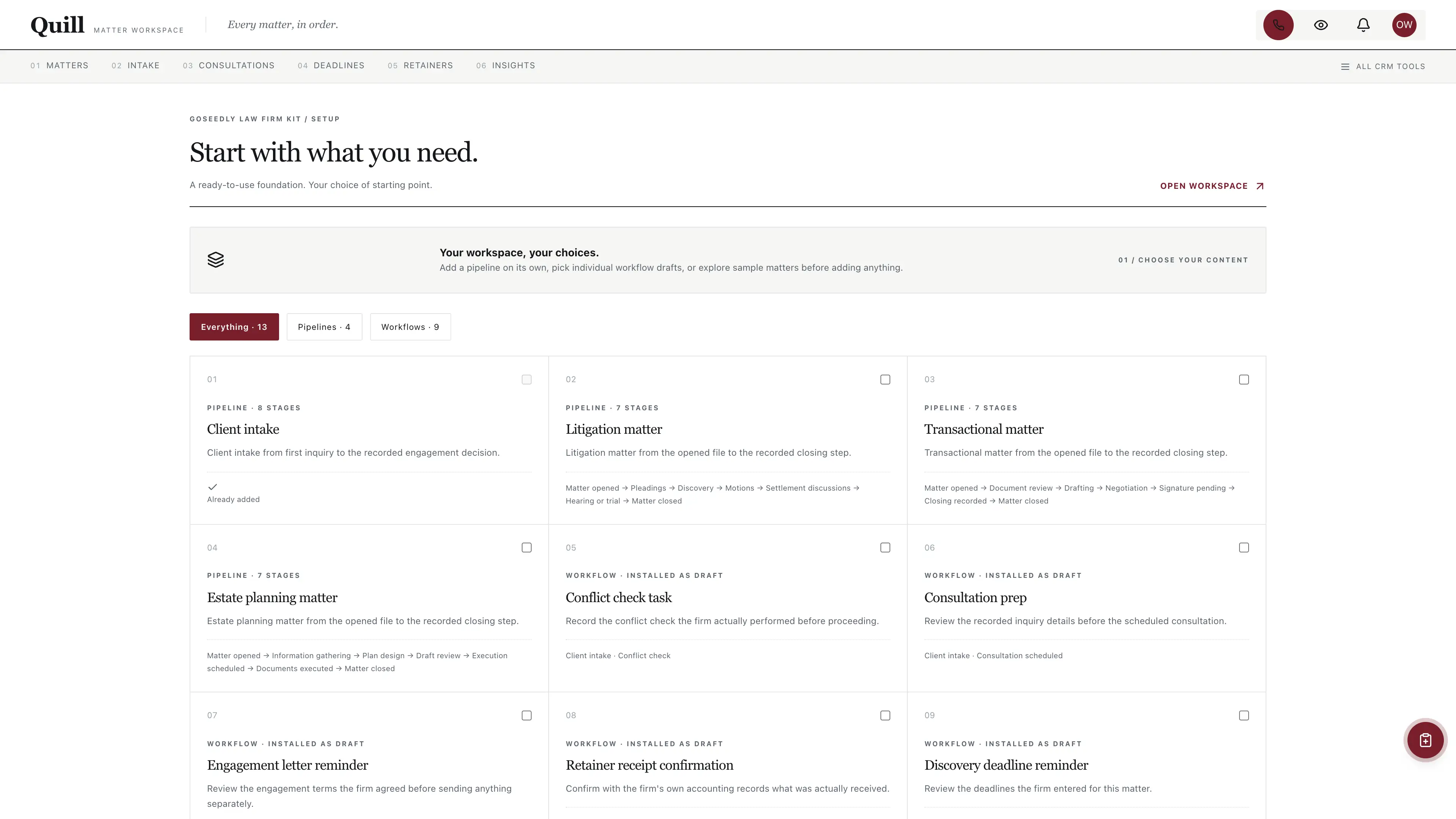Select the Consultation prep checkbox

tap(1244, 548)
